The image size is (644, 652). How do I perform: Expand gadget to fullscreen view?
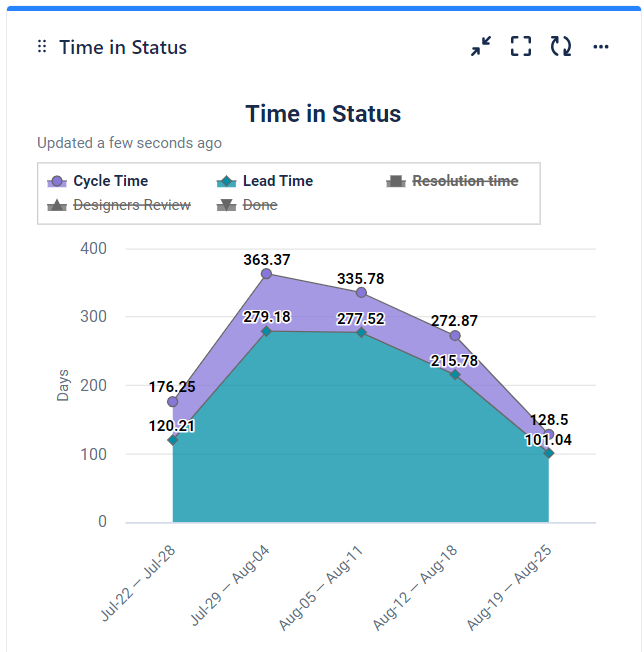pyautogui.click(x=521, y=46)
